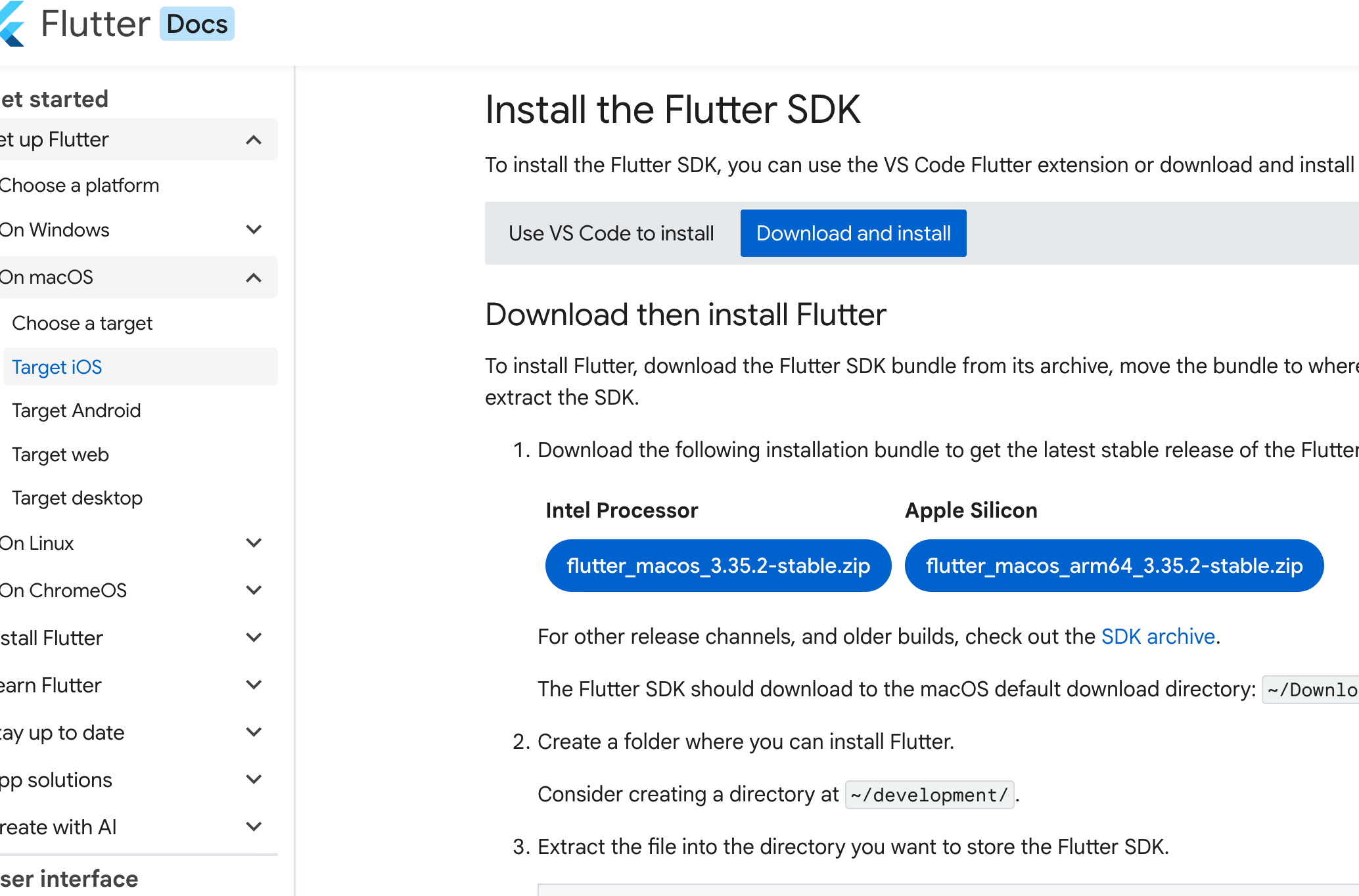Viewport: 1359px width, 896px height.
Task: Open Target Android in sidebar
Action: [x=76, y=411]
